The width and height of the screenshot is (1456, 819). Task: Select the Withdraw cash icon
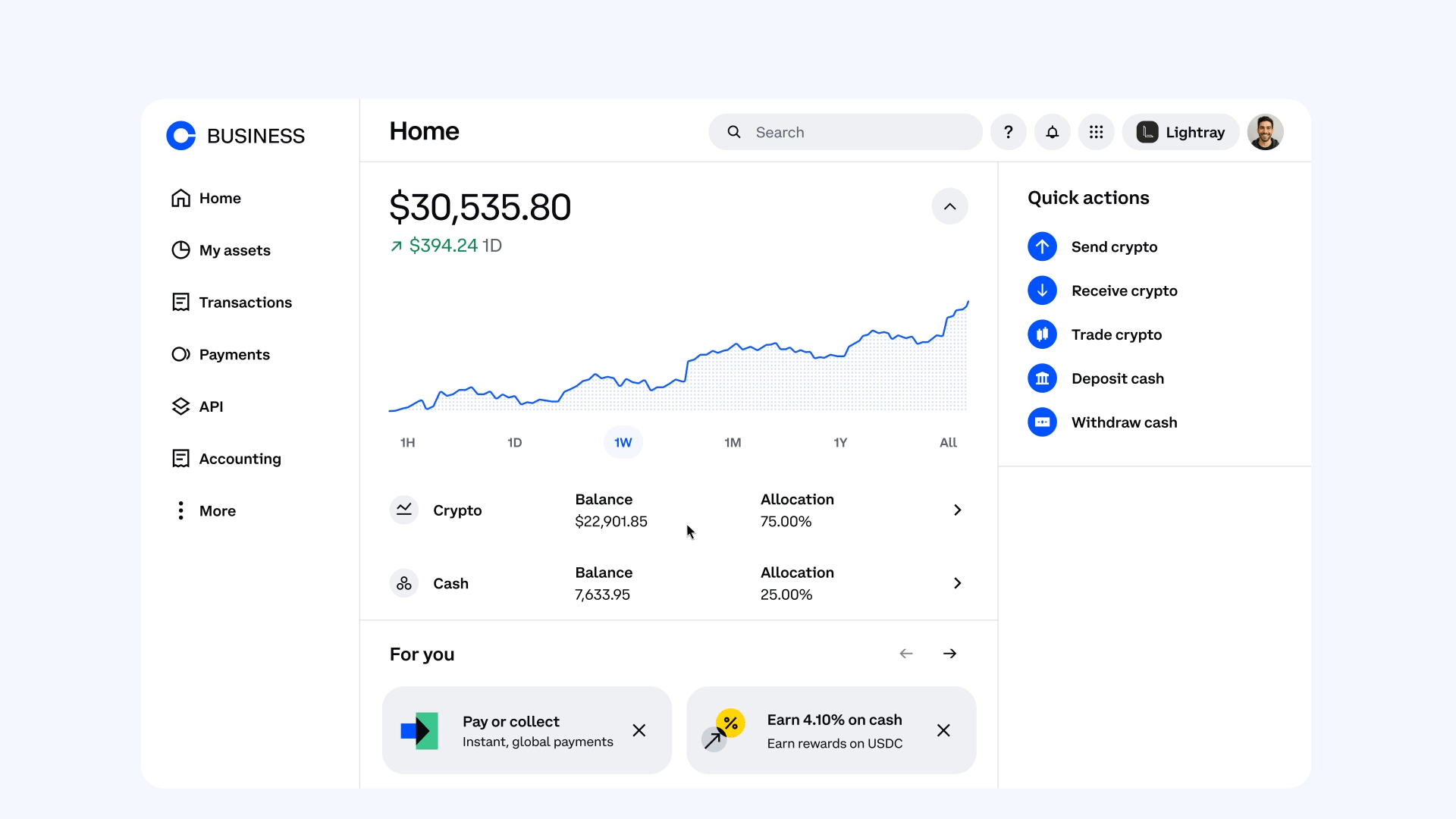[1042, 422]
